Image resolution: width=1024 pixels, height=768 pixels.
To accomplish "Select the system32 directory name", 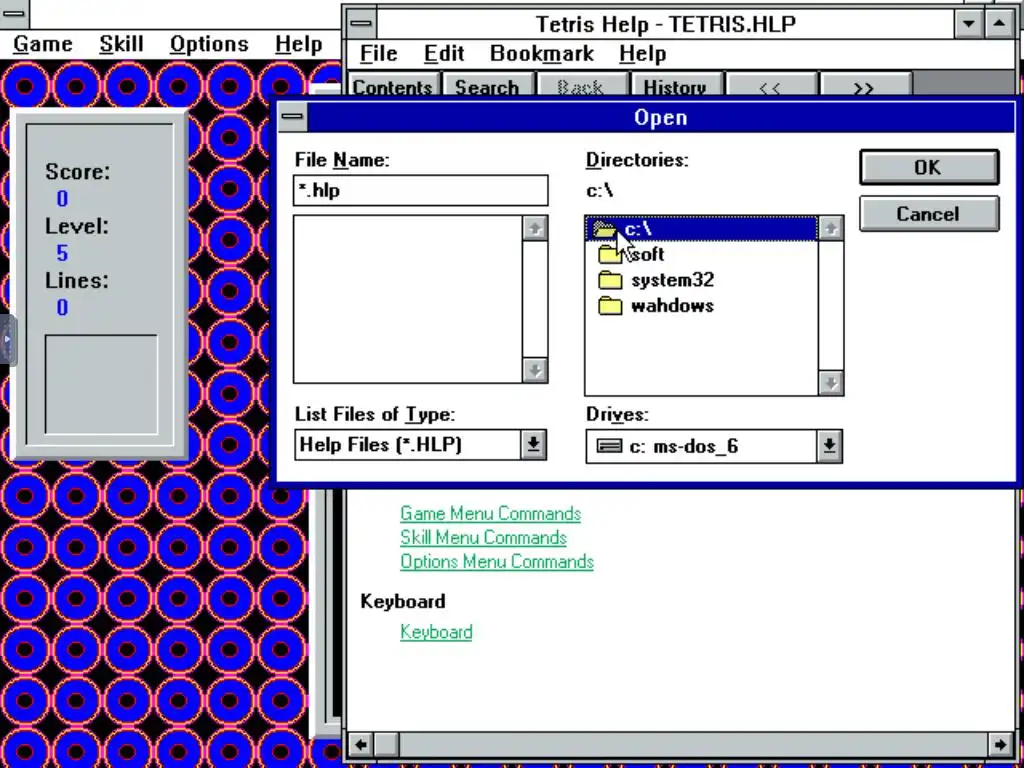I will coord(672,280).
